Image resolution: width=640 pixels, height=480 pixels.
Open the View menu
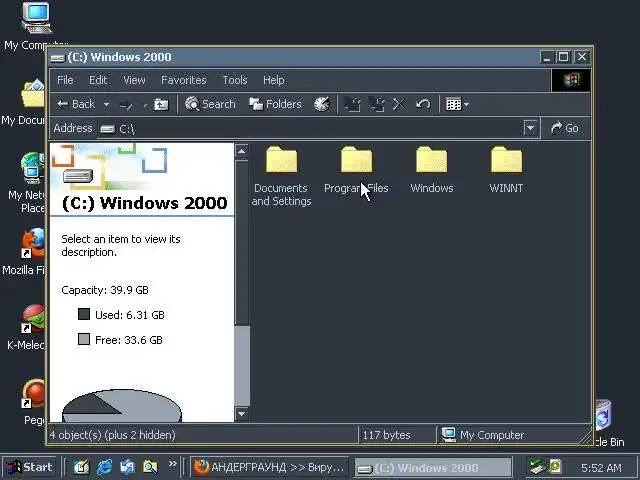tap(134, 80)
